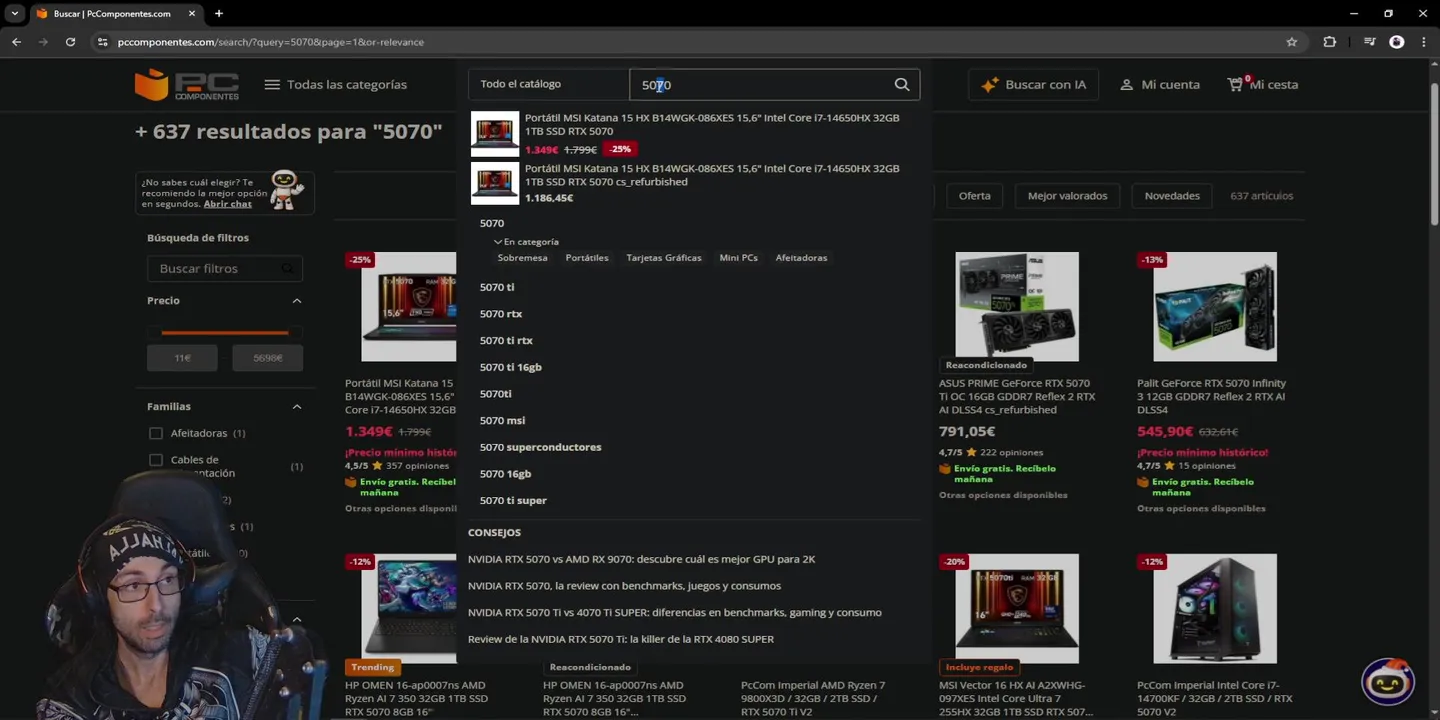Choose the '5070 ti' search suggestion
The image size is (1440, 720).
point(497,287)
